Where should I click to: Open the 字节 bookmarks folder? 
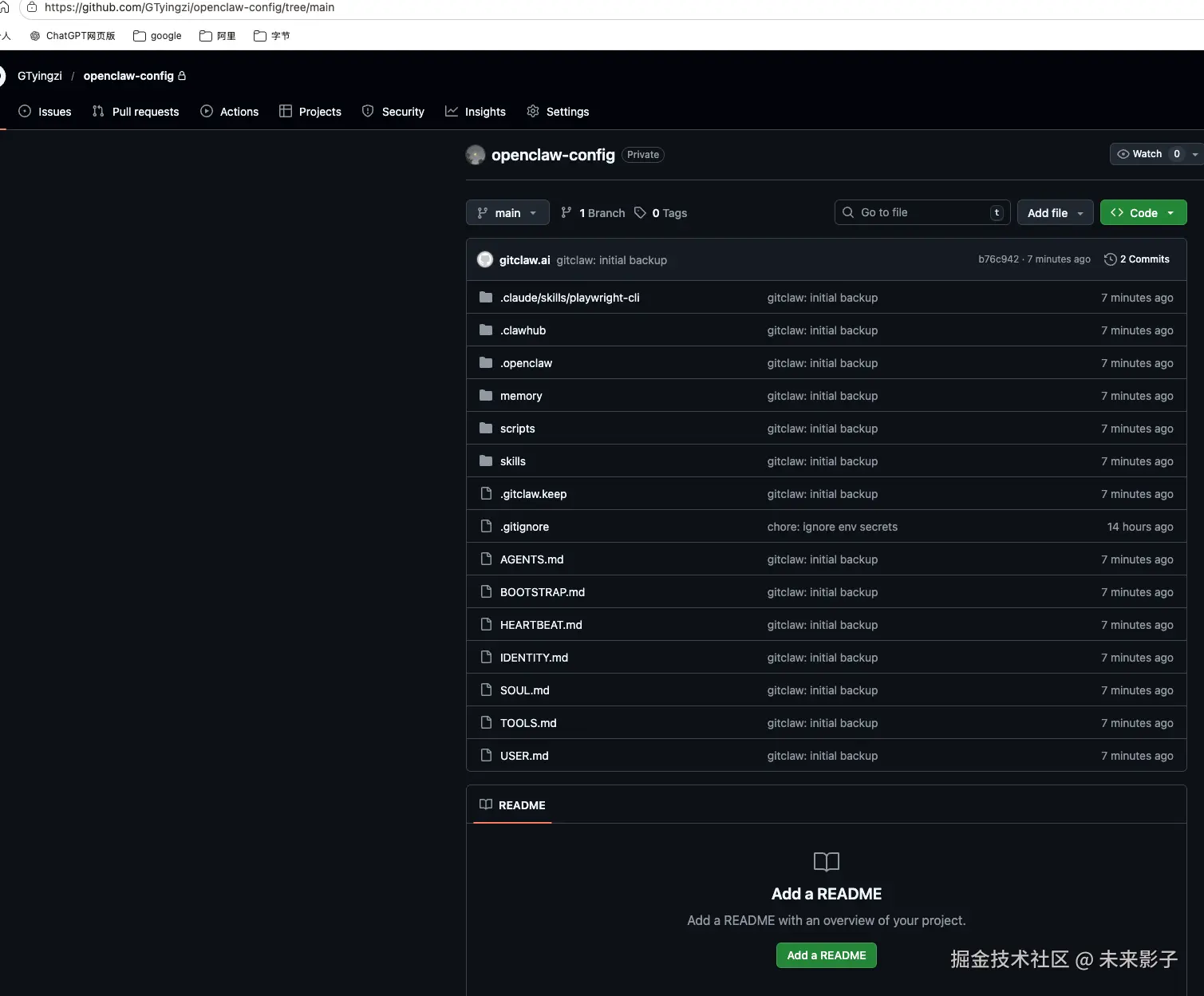tap(272, 36)
